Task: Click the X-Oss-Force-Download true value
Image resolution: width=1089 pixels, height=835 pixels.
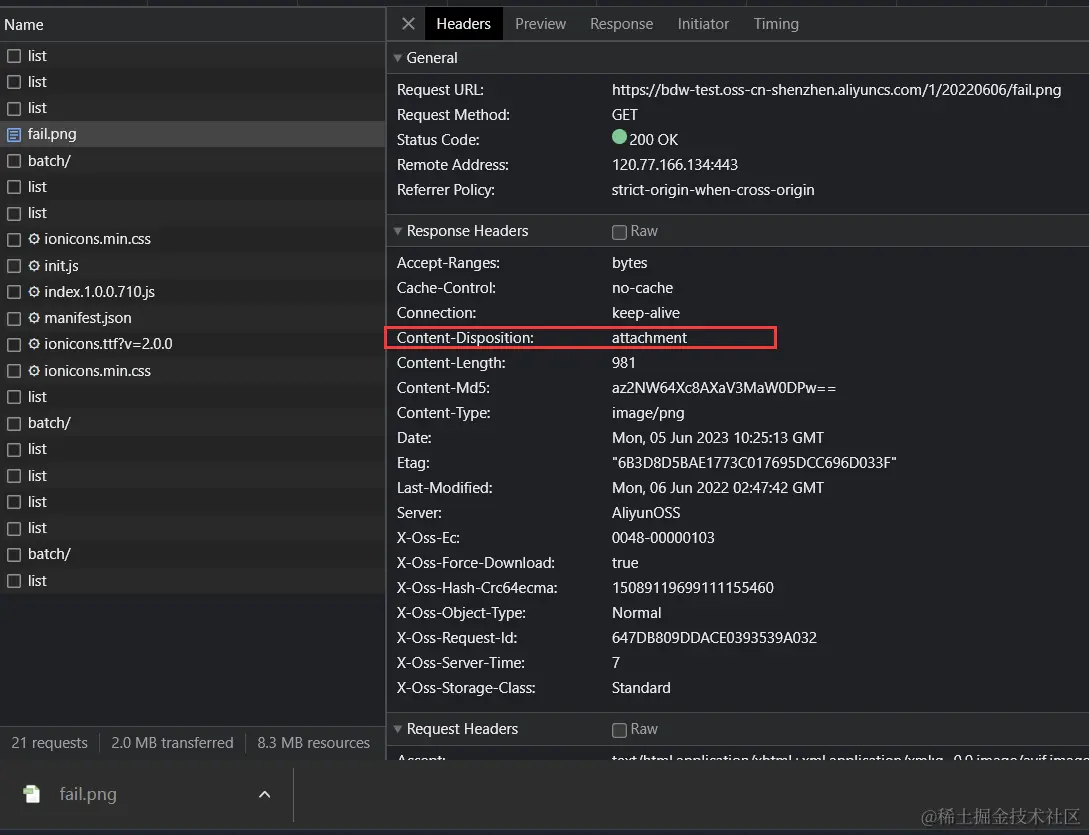Action: pos(625,563)
